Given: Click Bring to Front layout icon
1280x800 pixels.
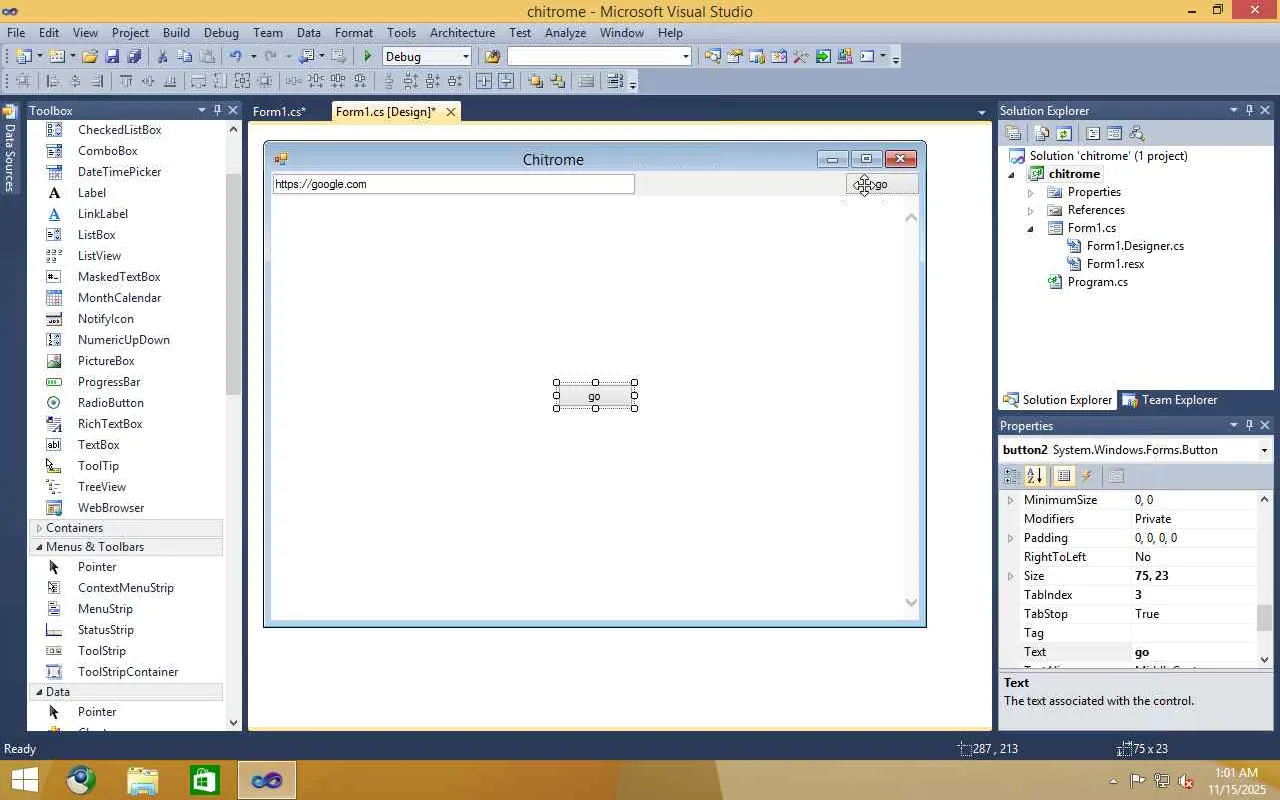Looking at the screenshot, I should point(535,82).
